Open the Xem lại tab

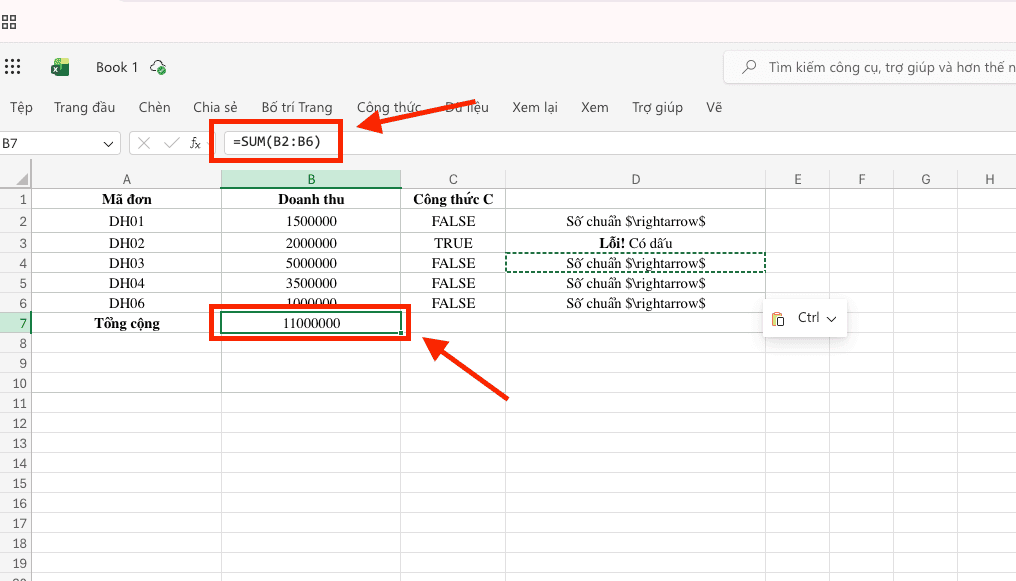(535, 108)
